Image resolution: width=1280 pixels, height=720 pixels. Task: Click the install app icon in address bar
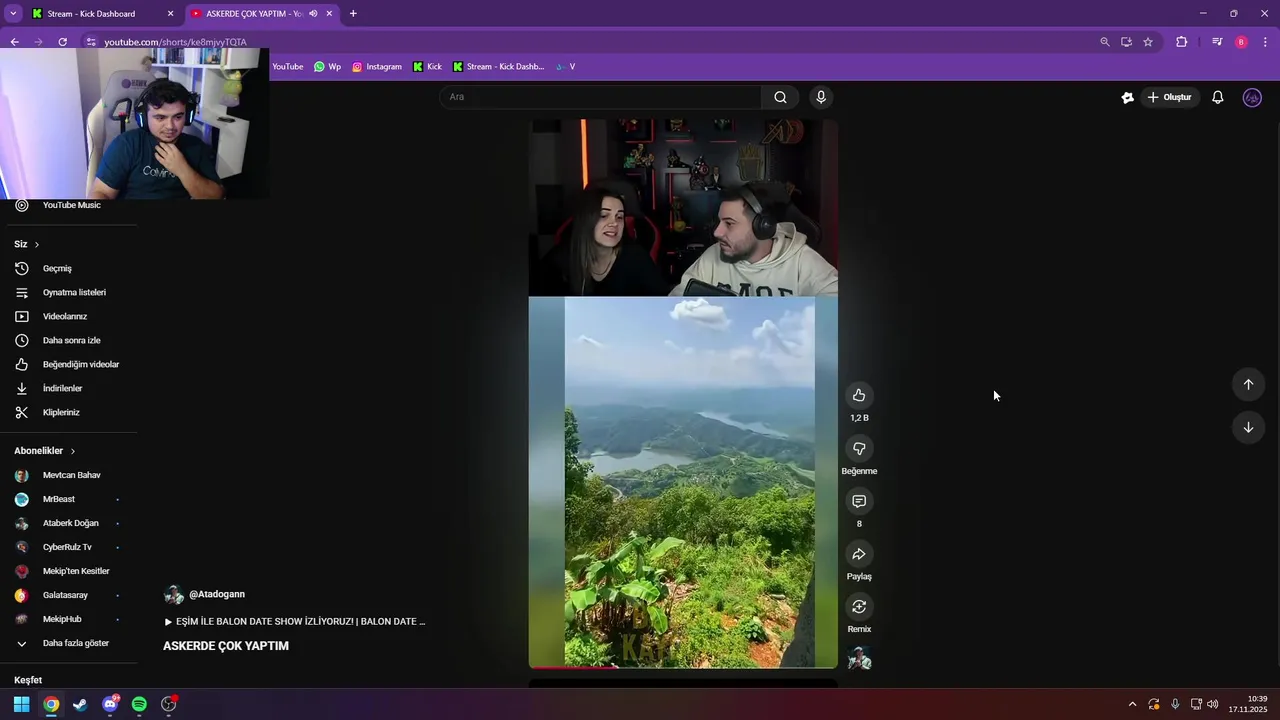tap(1126, 42)
